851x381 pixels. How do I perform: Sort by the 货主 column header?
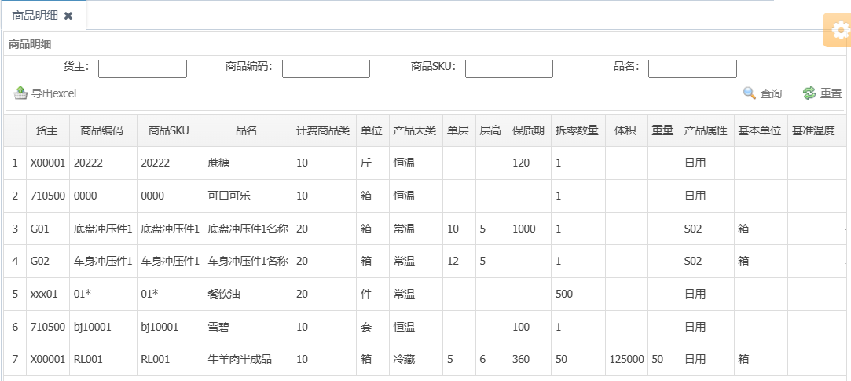48,131
